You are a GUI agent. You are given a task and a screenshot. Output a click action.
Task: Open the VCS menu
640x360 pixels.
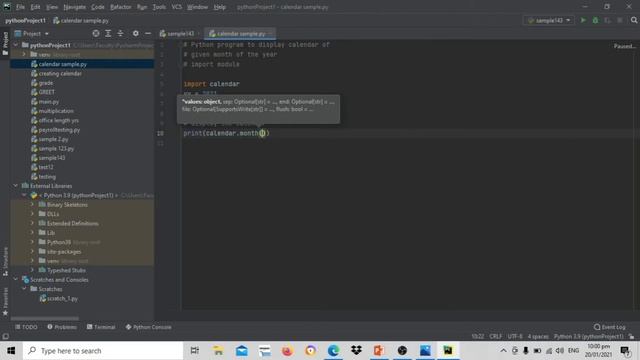click(177, 7)
